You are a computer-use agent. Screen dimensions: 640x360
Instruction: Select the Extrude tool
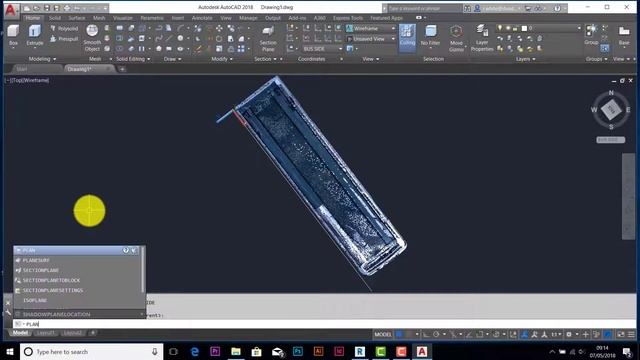(x=35, y=35)
